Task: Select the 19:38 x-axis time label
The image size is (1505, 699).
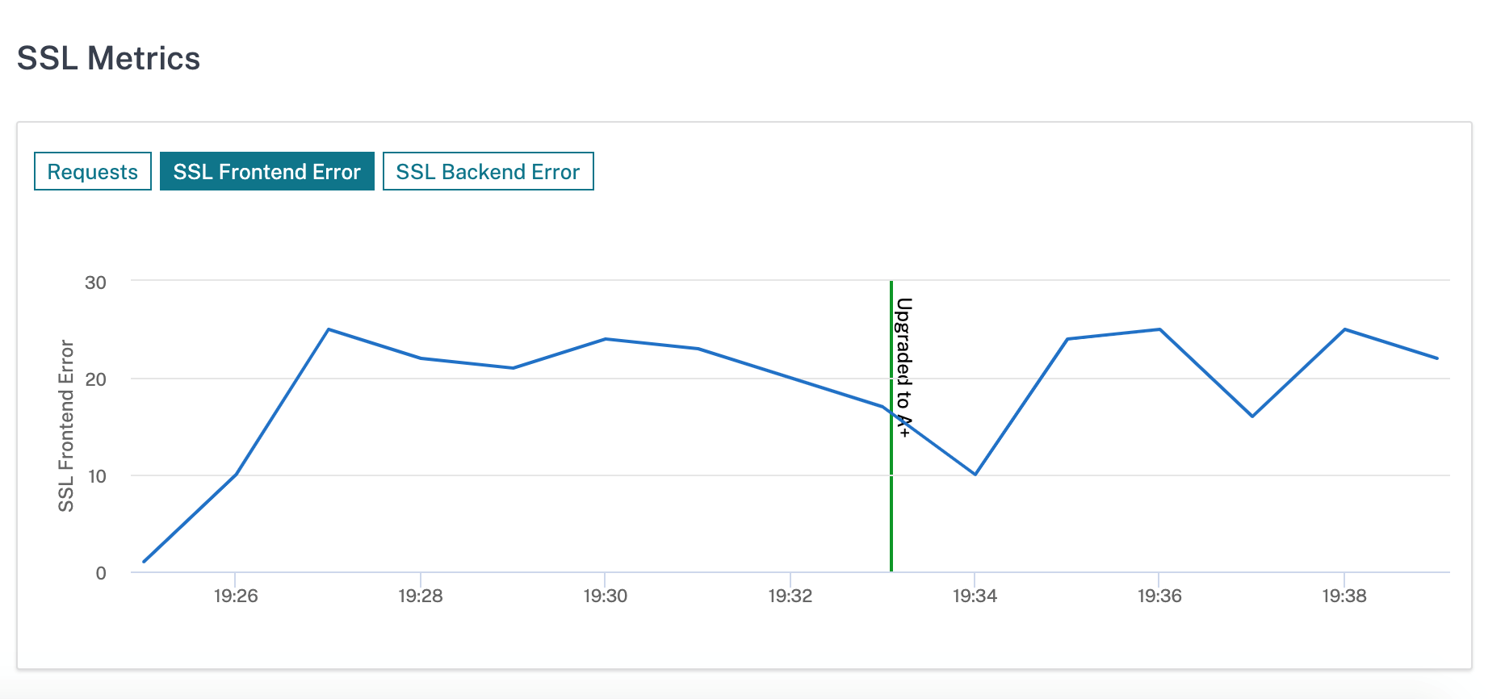Action: click(x=1344, y=596)
